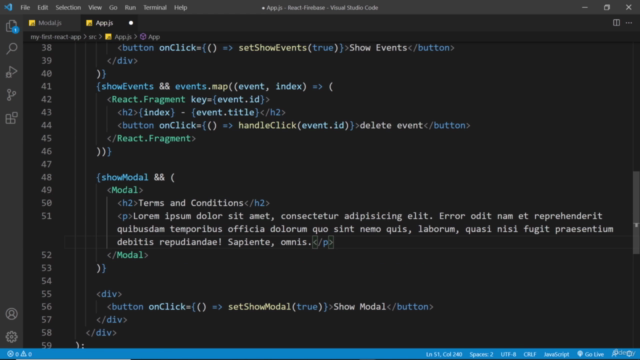This screenshot has height=360, width=640.
Task: Click line number 56 in gutter
Action: tap(47, 307)
